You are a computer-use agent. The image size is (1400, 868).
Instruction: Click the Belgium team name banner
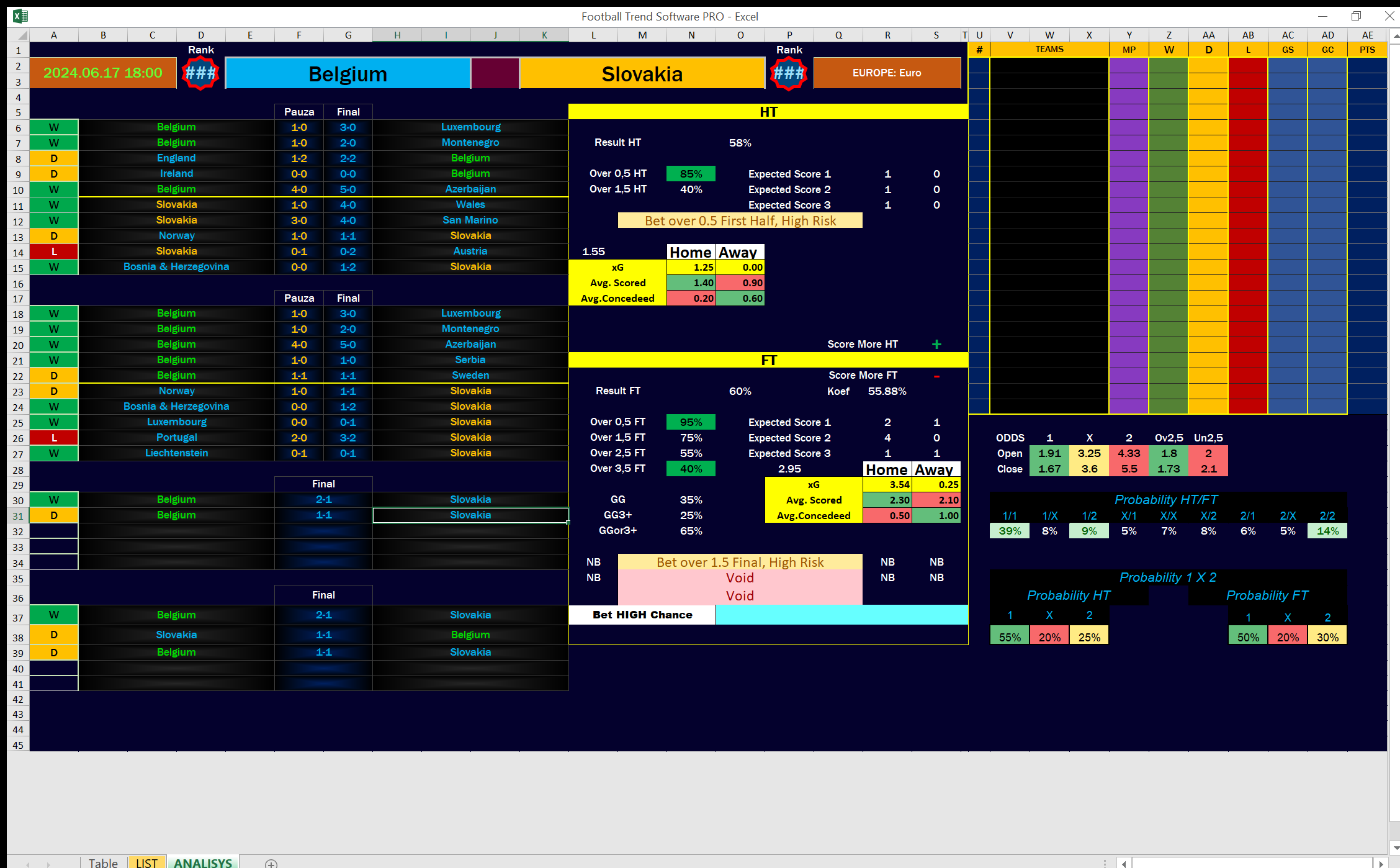[x=348, y=74]
